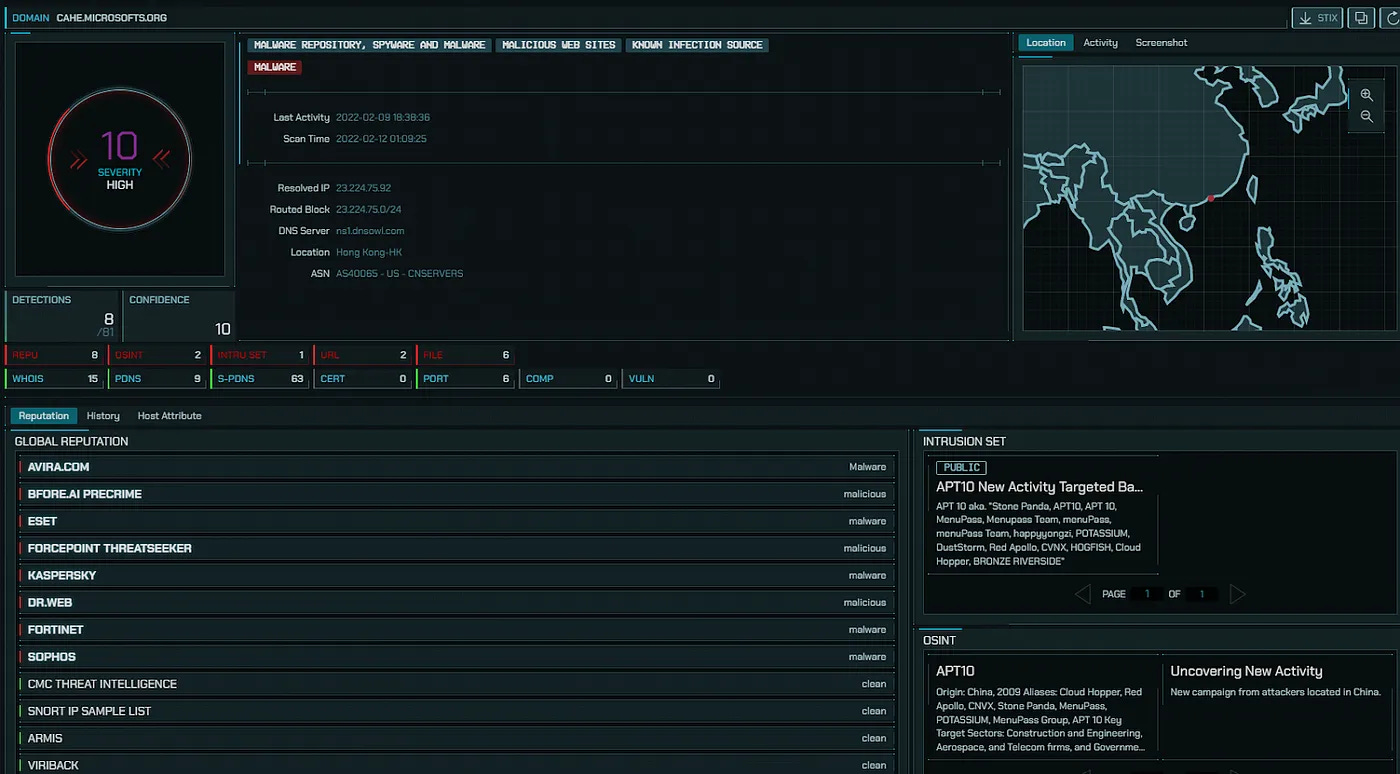Viewport: 1400px width, 774px height.
Task: Click the red MALWARE tag
Action: (275, 67)
